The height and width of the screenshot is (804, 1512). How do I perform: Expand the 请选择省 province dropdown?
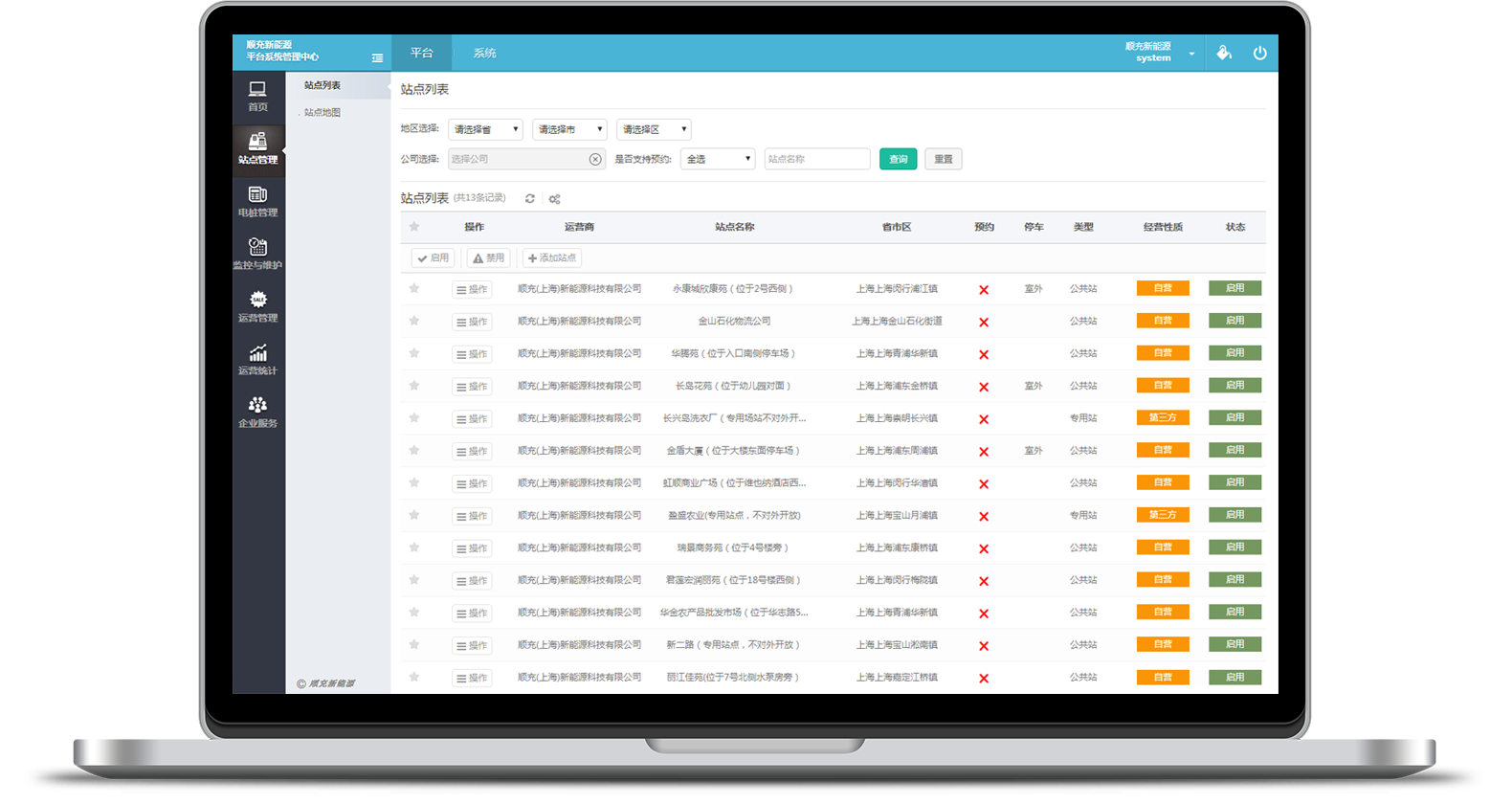485,129
